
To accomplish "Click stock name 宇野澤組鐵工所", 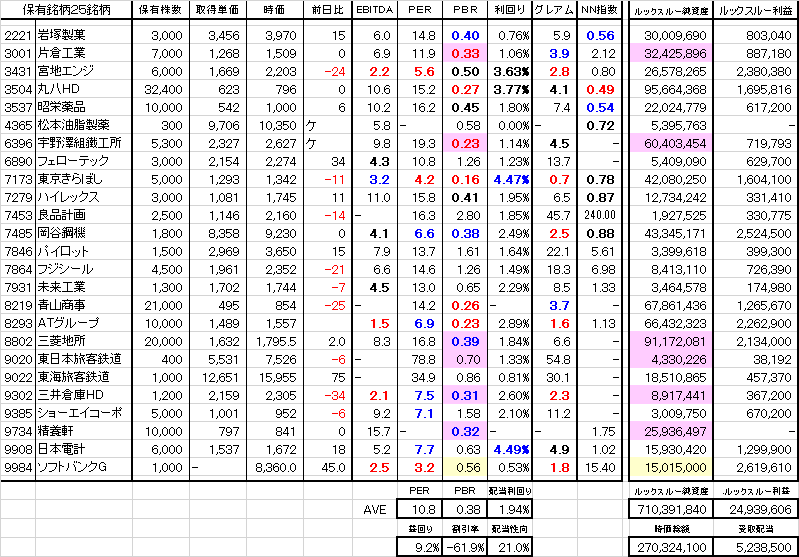I will coord(79,143).
